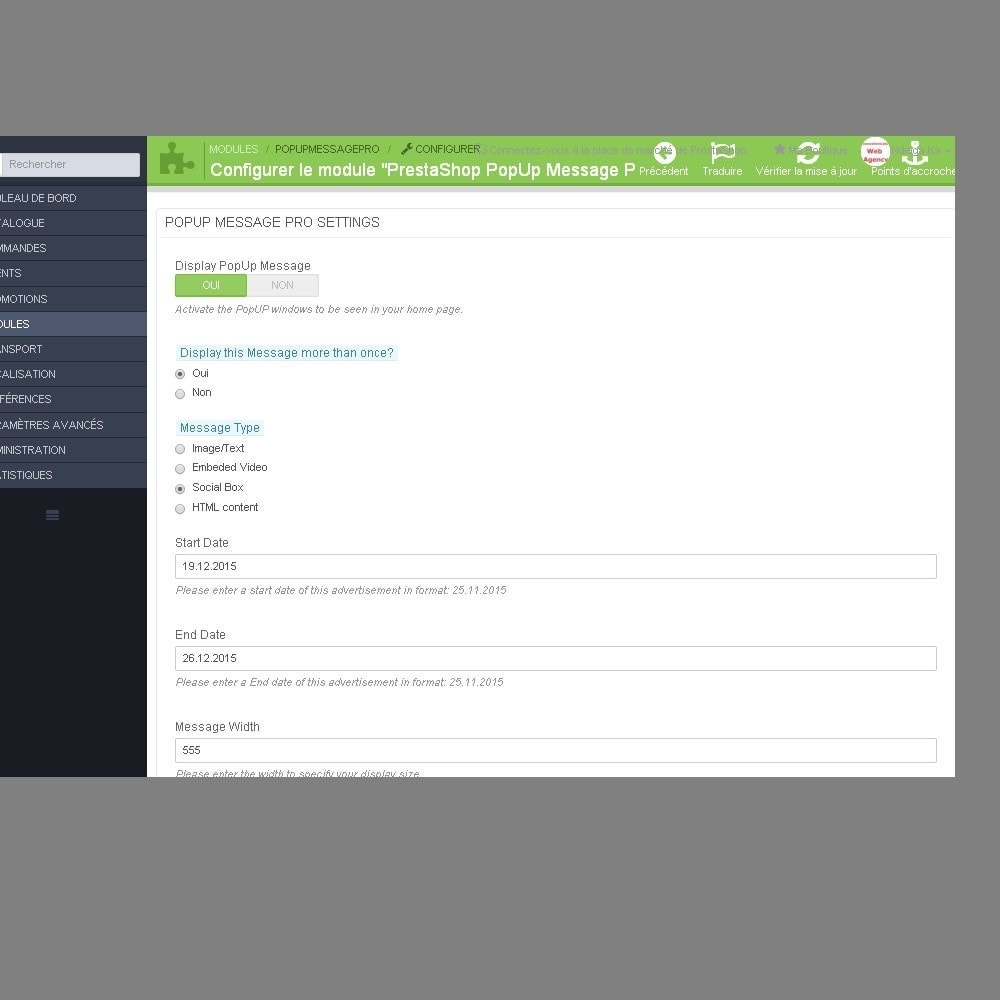Switch Display PopUp Message to OUI
The image size is (1000, 1000).
click(x=211, y=285)
